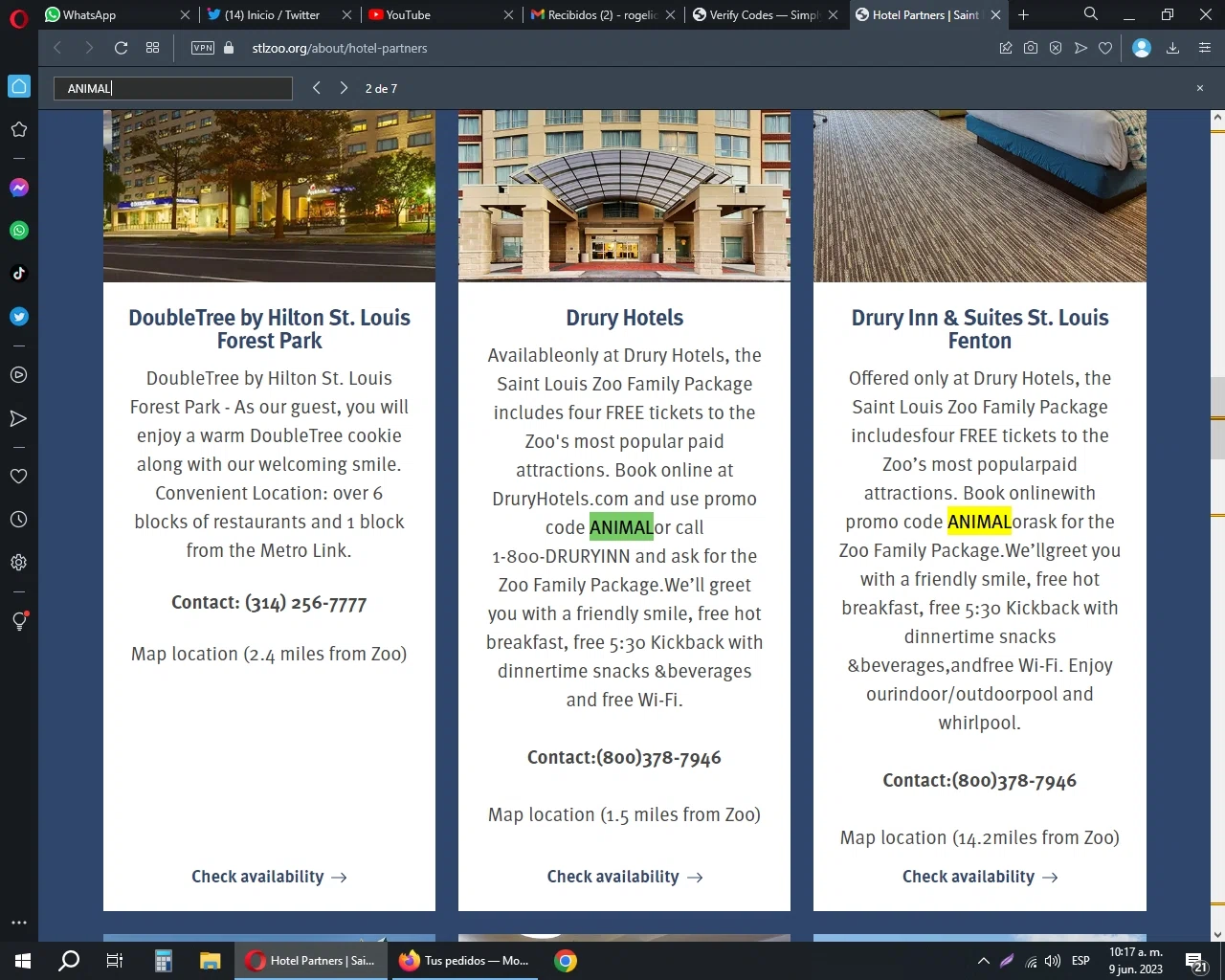Open sidebar bookmarks star icon
1225x980 pixels.
point(18,129)
